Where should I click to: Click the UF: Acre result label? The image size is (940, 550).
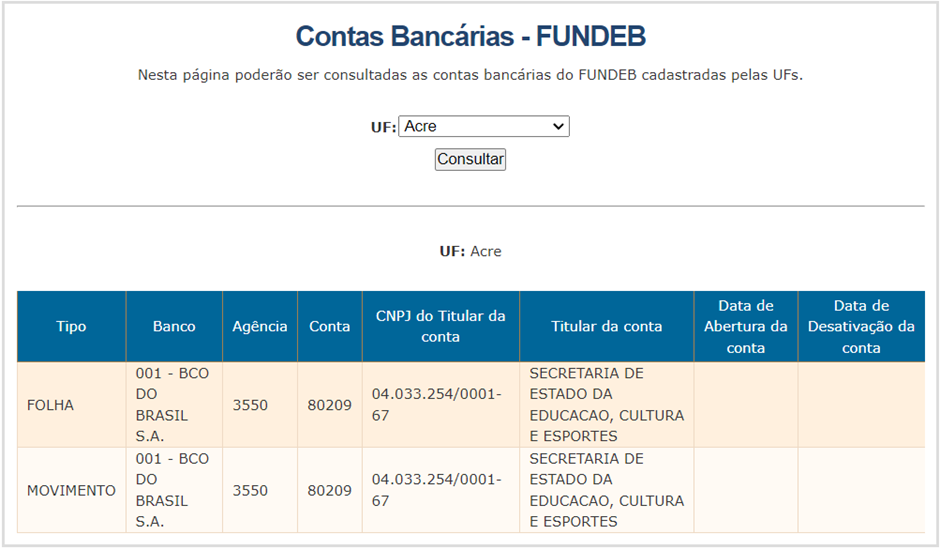coord(471,251)
